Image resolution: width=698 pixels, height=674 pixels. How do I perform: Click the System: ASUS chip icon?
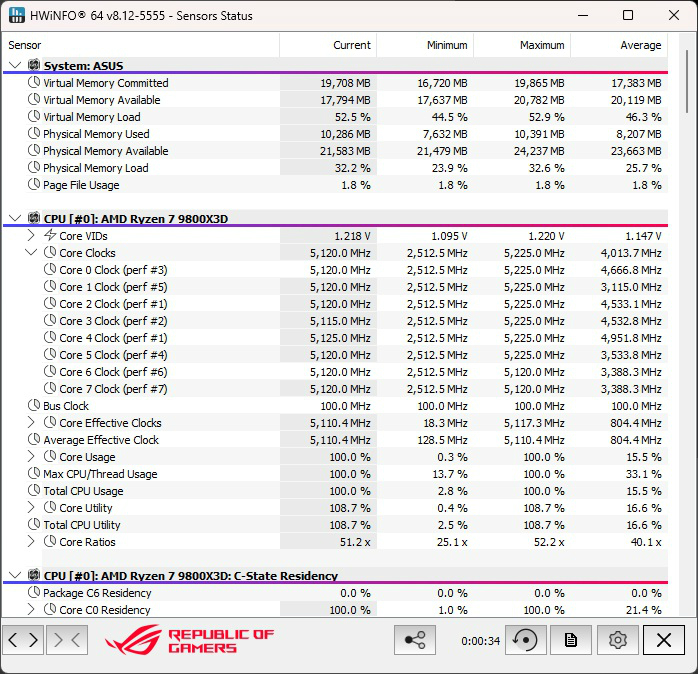pyautogui.click(x=34, y=65)
